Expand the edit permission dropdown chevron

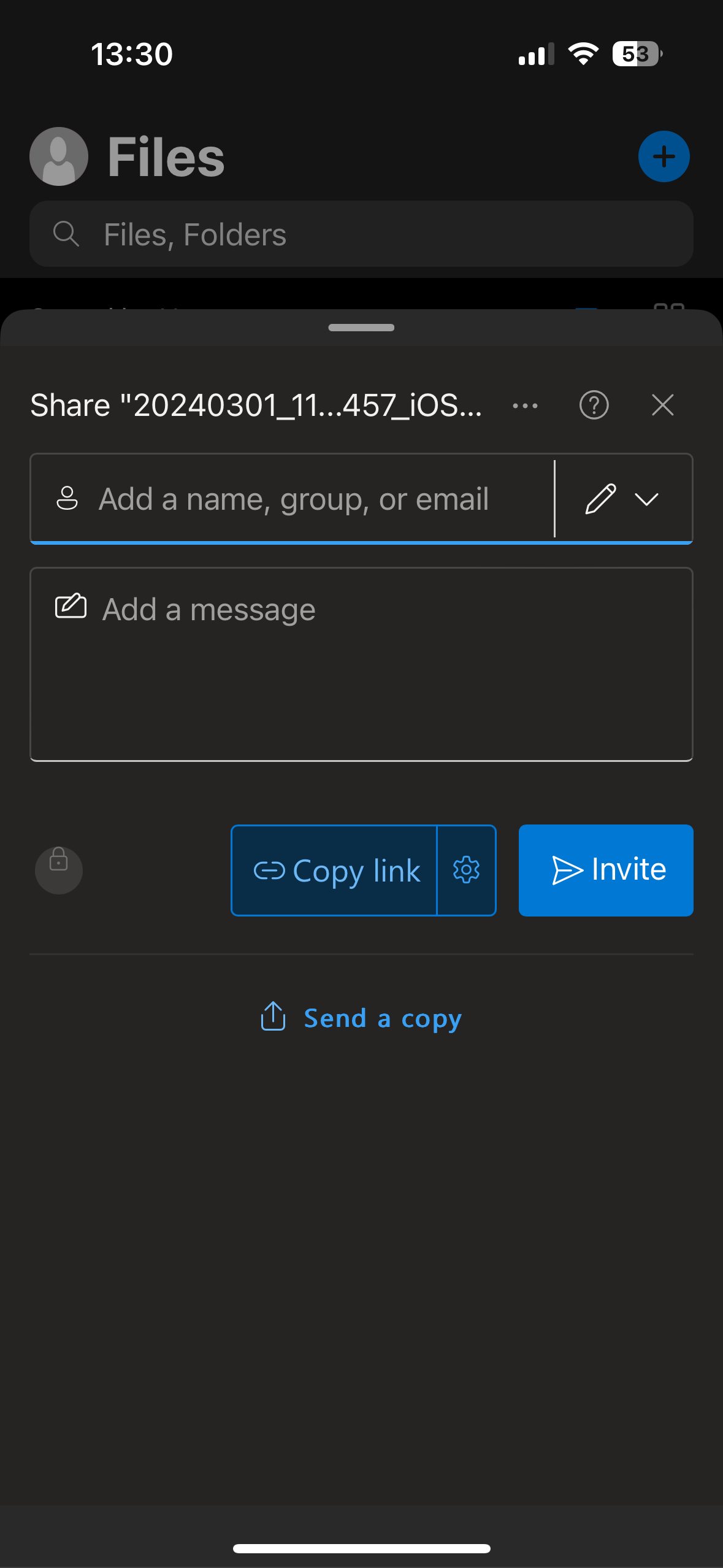point(646,499)
